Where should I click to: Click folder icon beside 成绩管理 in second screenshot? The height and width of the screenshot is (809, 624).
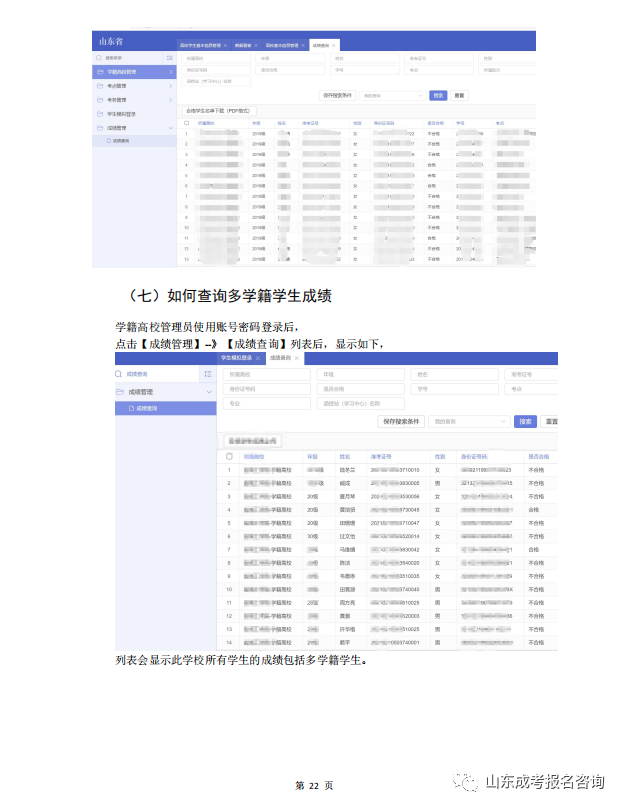pyautogui.click(x=120, y=392)
